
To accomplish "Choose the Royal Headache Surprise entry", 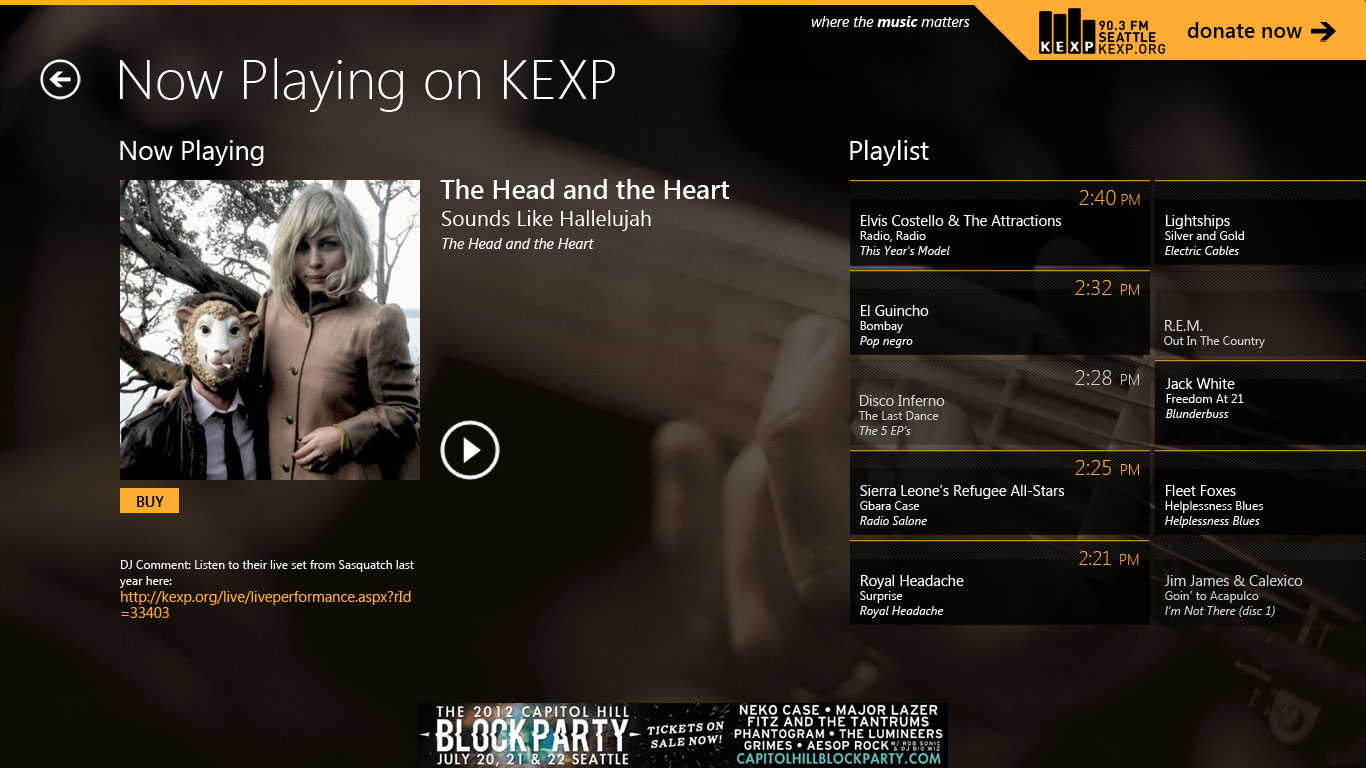I will [1000, 583].
